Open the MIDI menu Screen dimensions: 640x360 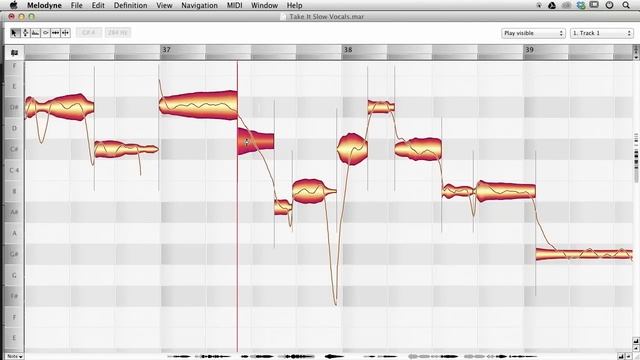click(x=234, y=5)
